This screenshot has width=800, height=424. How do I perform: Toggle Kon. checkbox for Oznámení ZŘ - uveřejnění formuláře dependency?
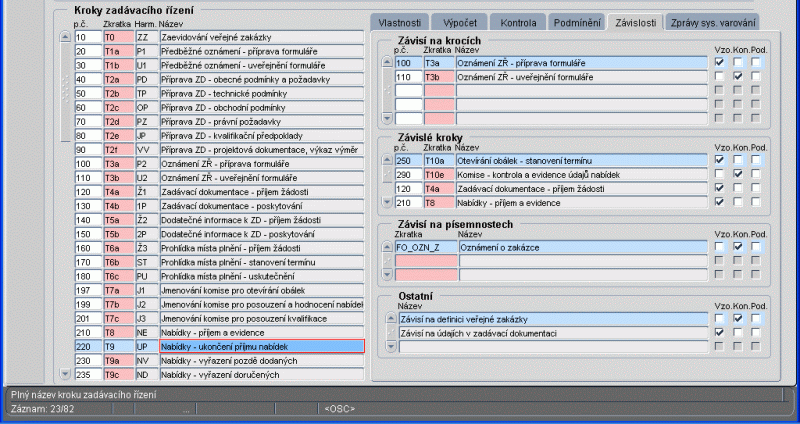tap(738, 77)
